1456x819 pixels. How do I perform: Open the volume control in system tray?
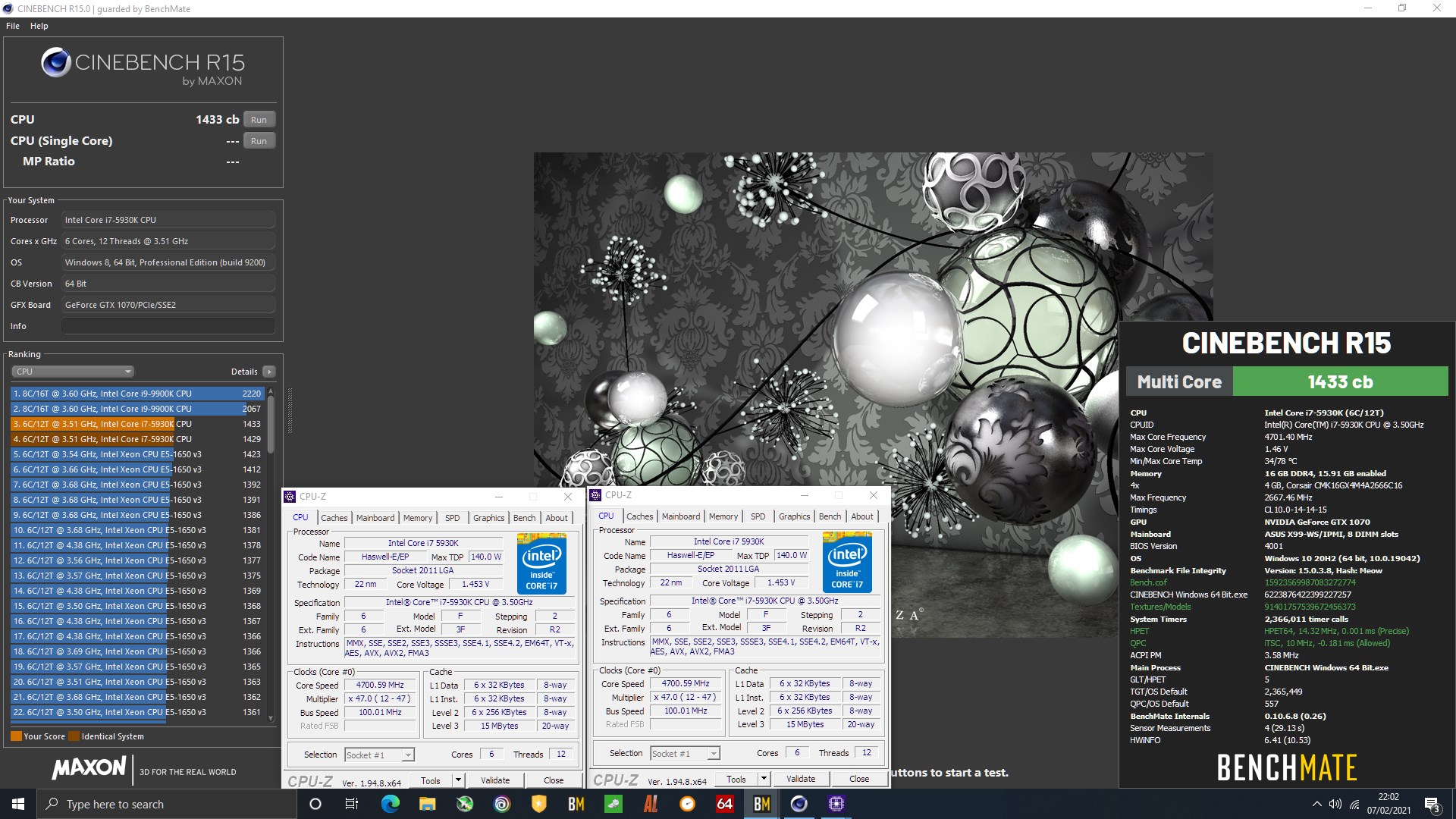pos(1335,804)
